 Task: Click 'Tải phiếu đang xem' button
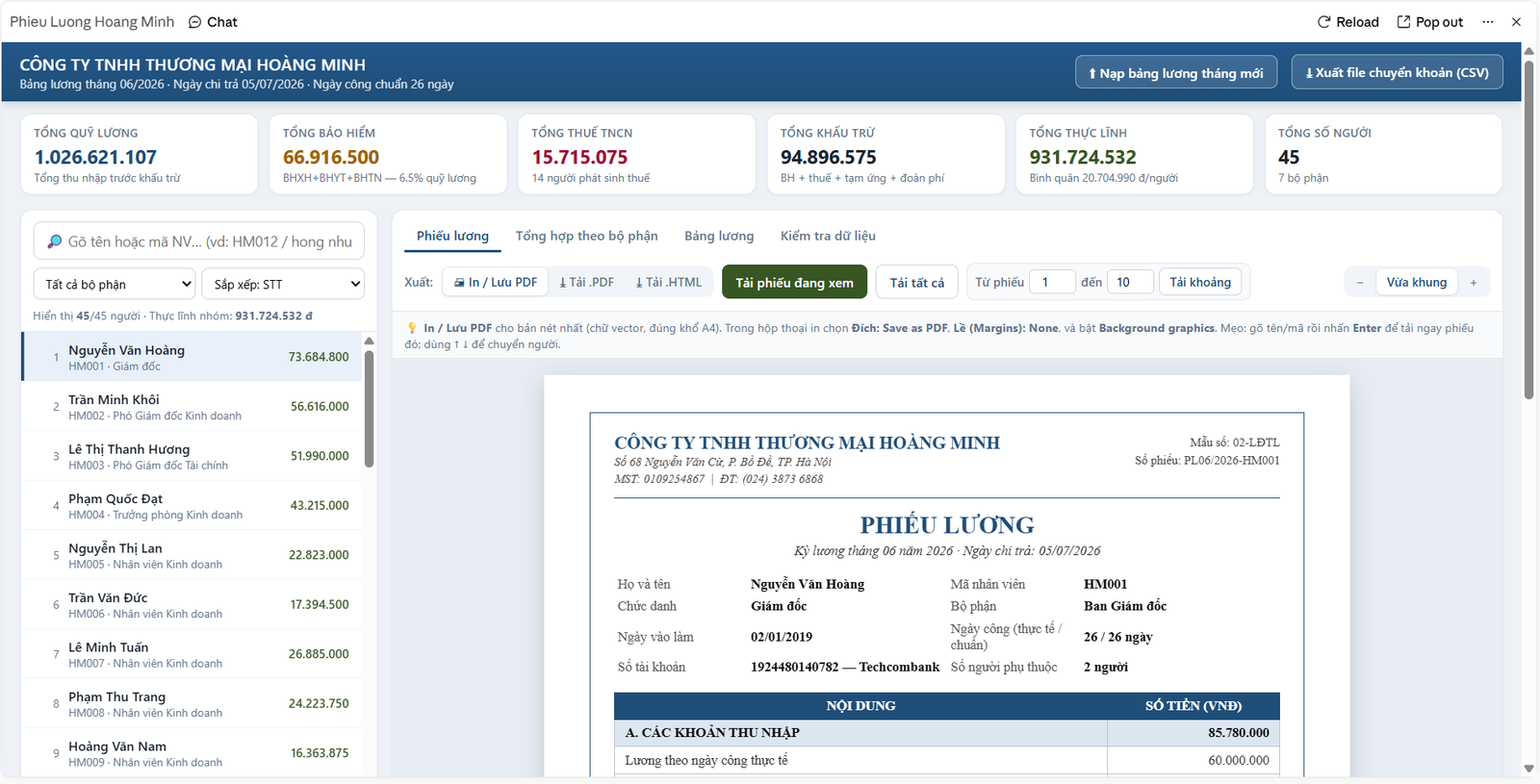[x=794, y=282]
